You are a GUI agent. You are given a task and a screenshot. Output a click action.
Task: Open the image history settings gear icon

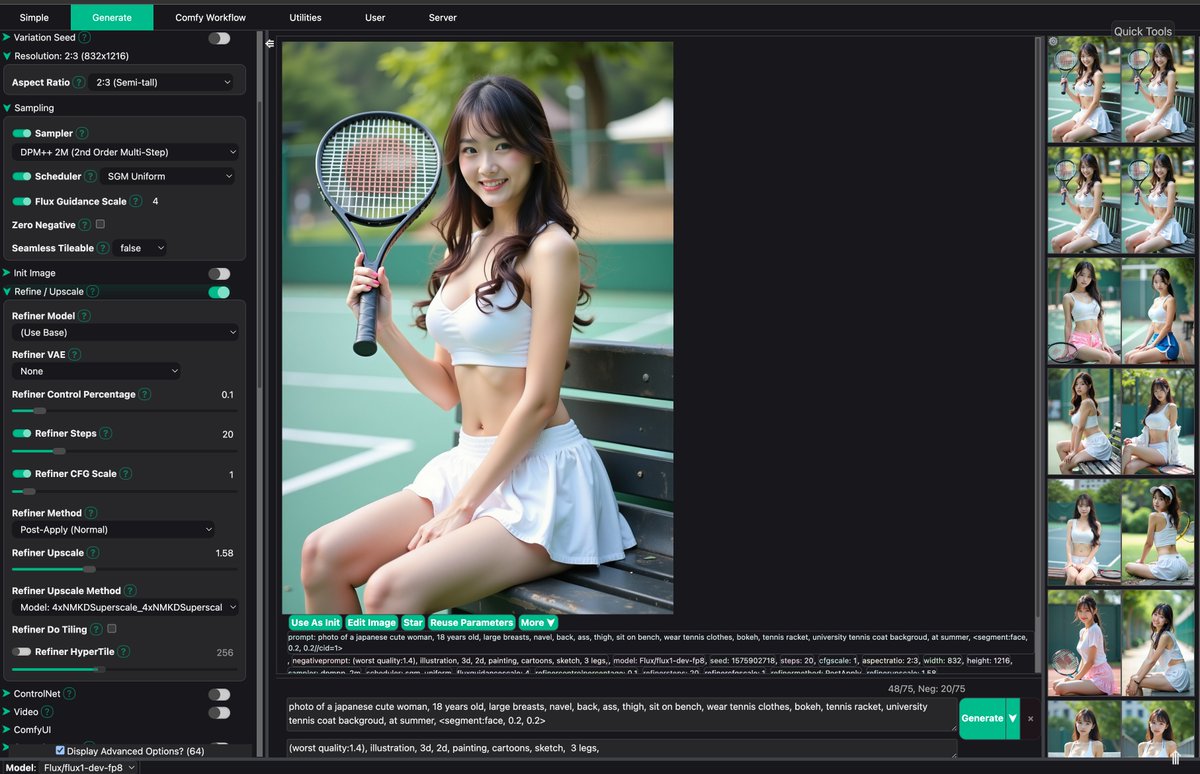(1053, 40)
